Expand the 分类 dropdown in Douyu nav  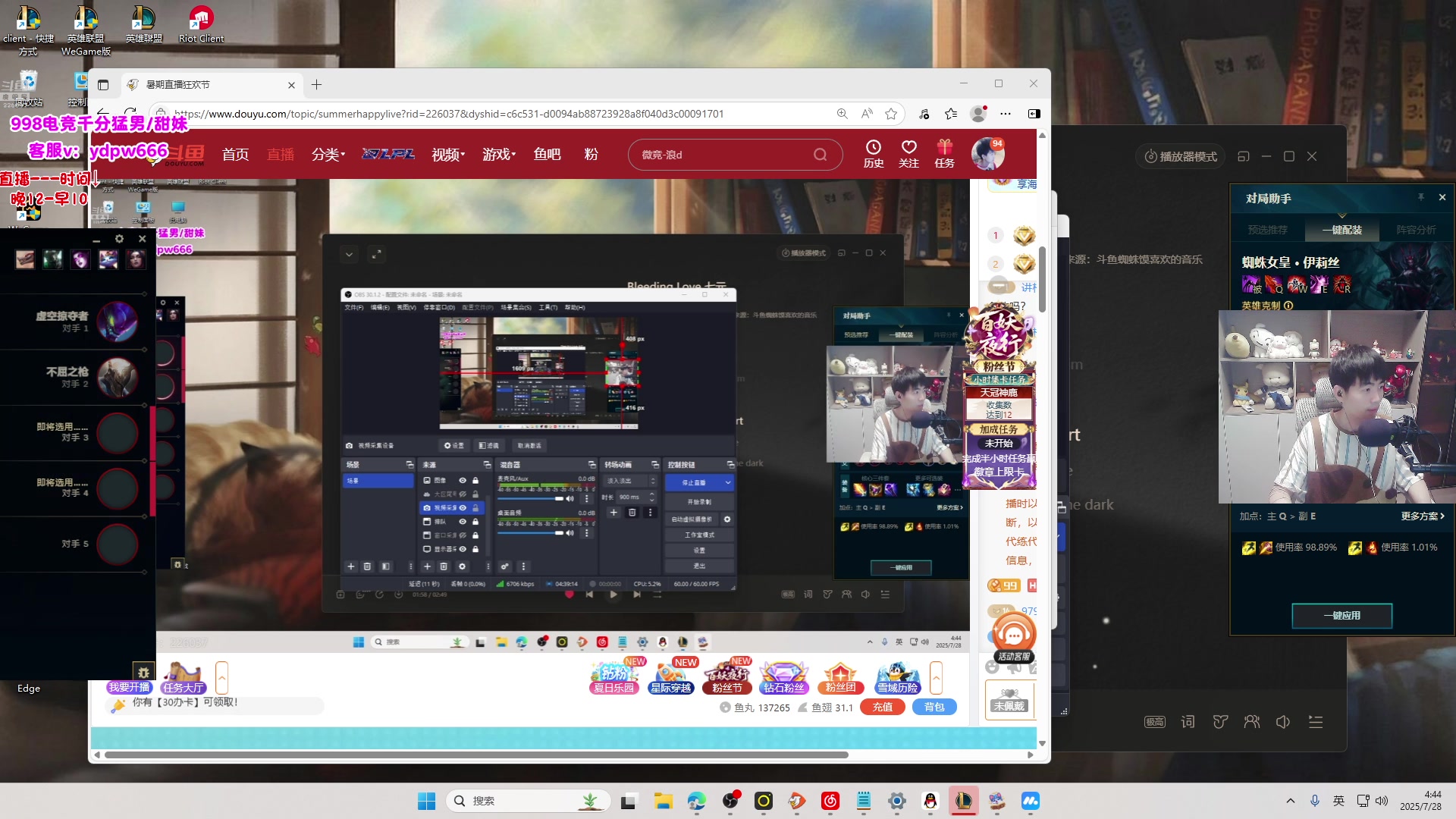point(328,155)
